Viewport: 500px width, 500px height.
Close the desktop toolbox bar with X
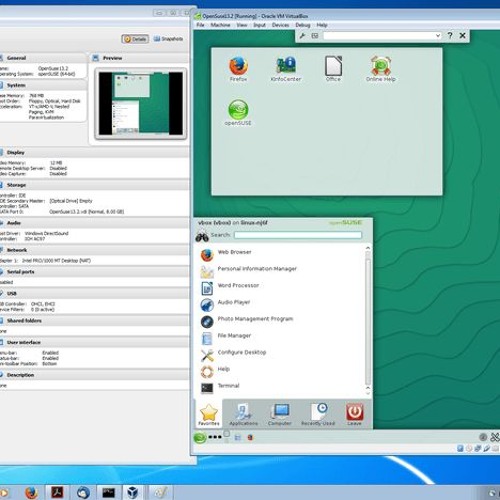click(462, 35)
